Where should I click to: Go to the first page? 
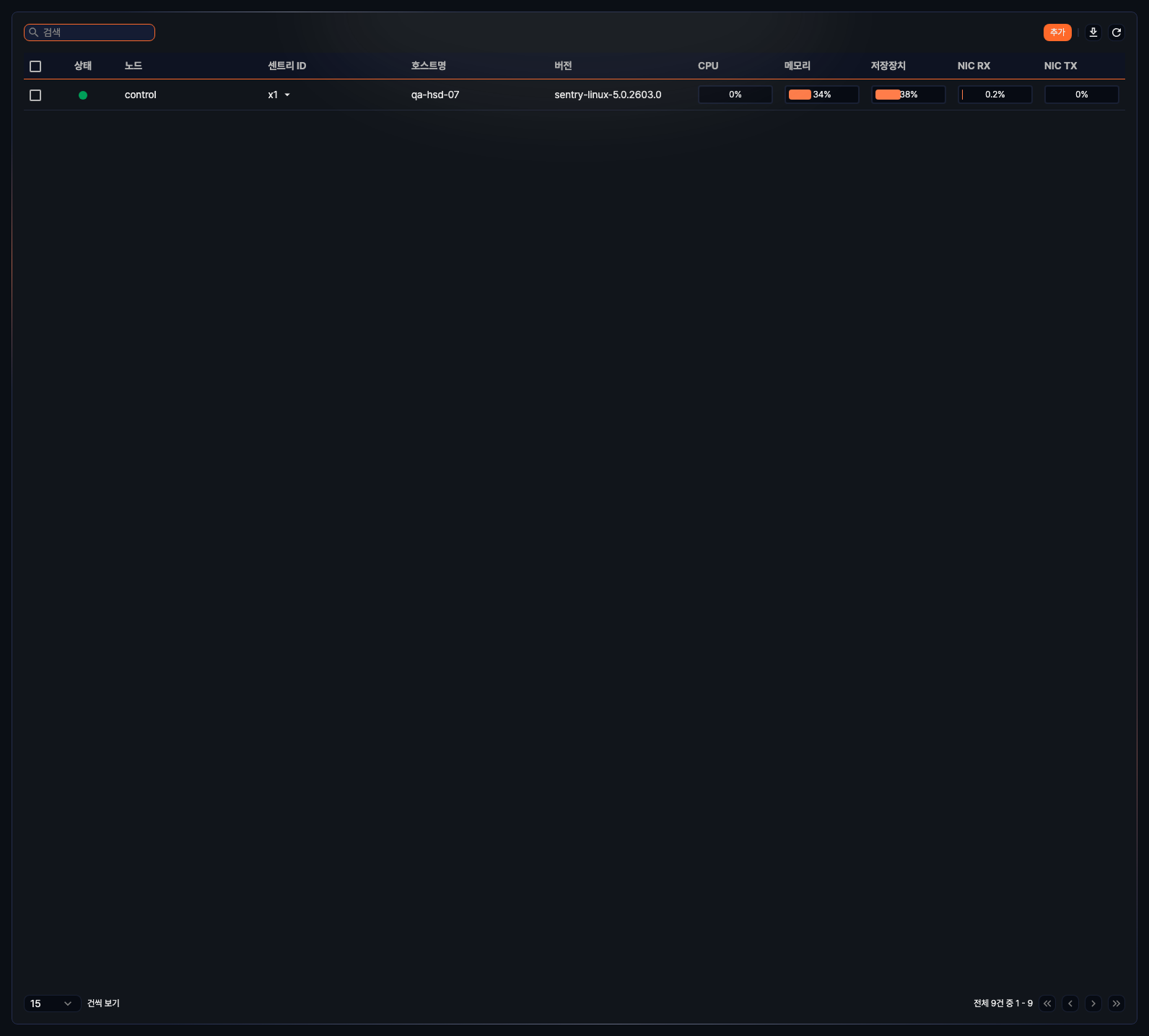point(1047,1004)
